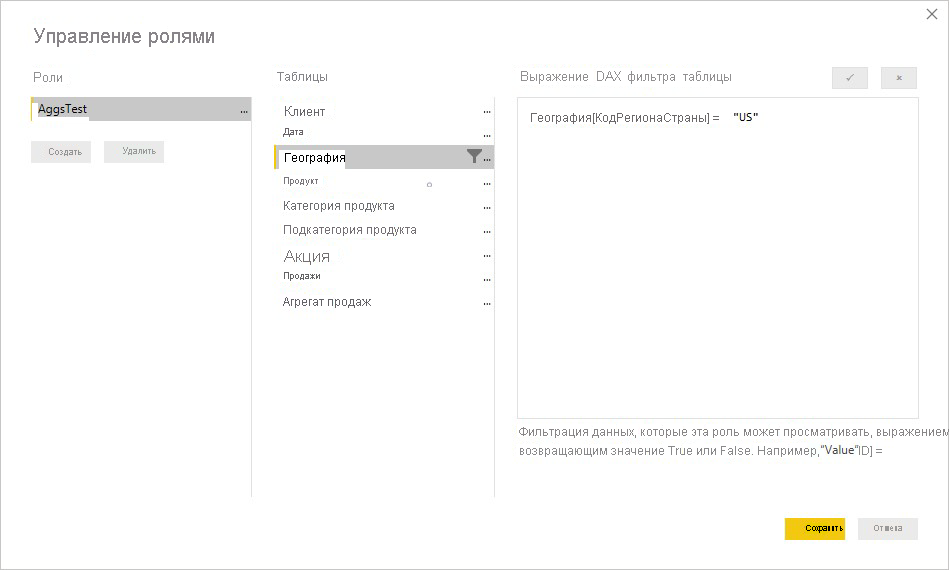This screenshot has height=570, width=949.
Task: Click the filter funnel icon on География
Action: coord(474,156)
